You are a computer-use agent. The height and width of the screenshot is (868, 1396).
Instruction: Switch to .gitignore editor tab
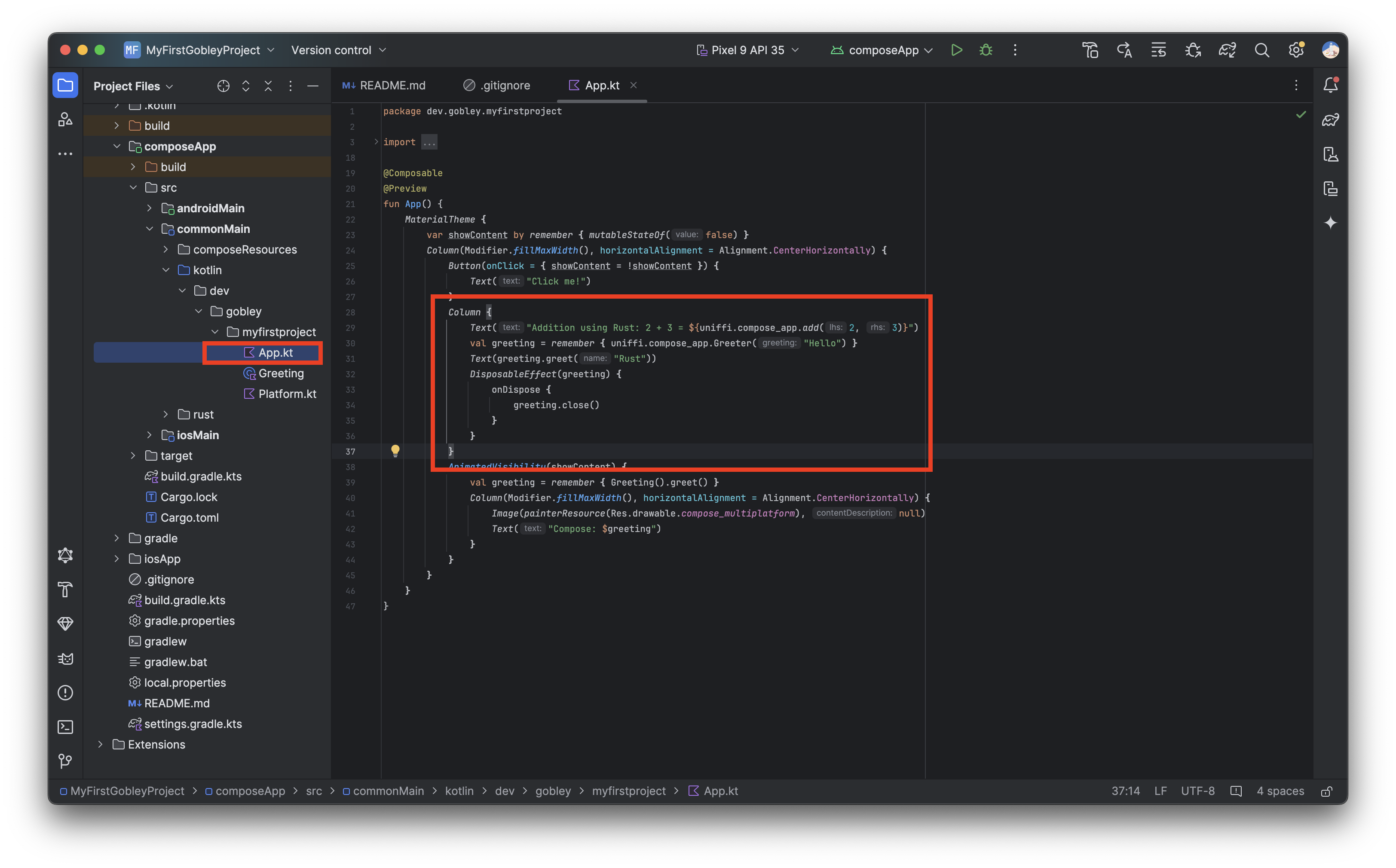coord(497,86)
